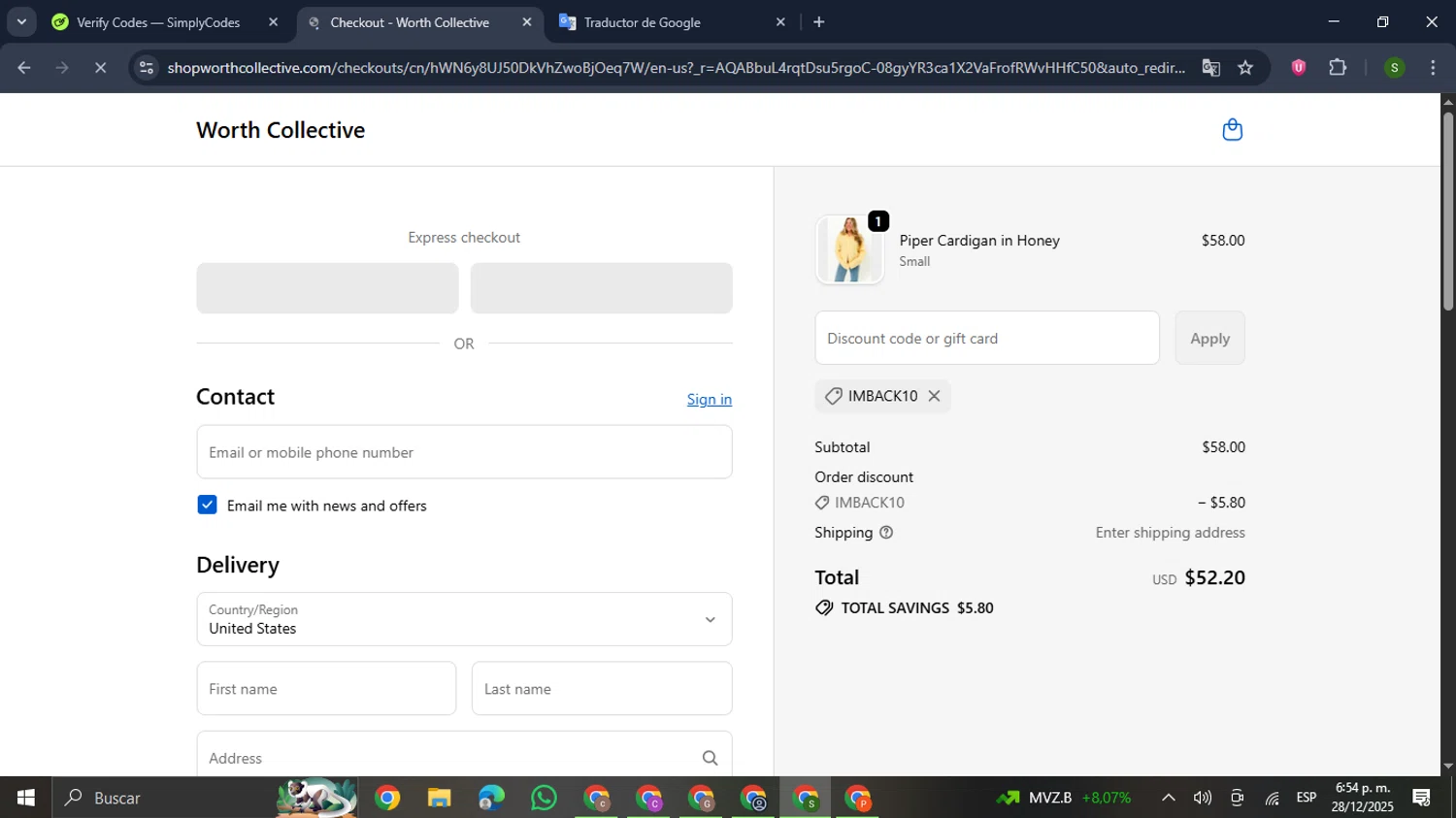Open the Extensions puzzle icon
This screenshot has width=1456, height=818.
click(1338, 67)
